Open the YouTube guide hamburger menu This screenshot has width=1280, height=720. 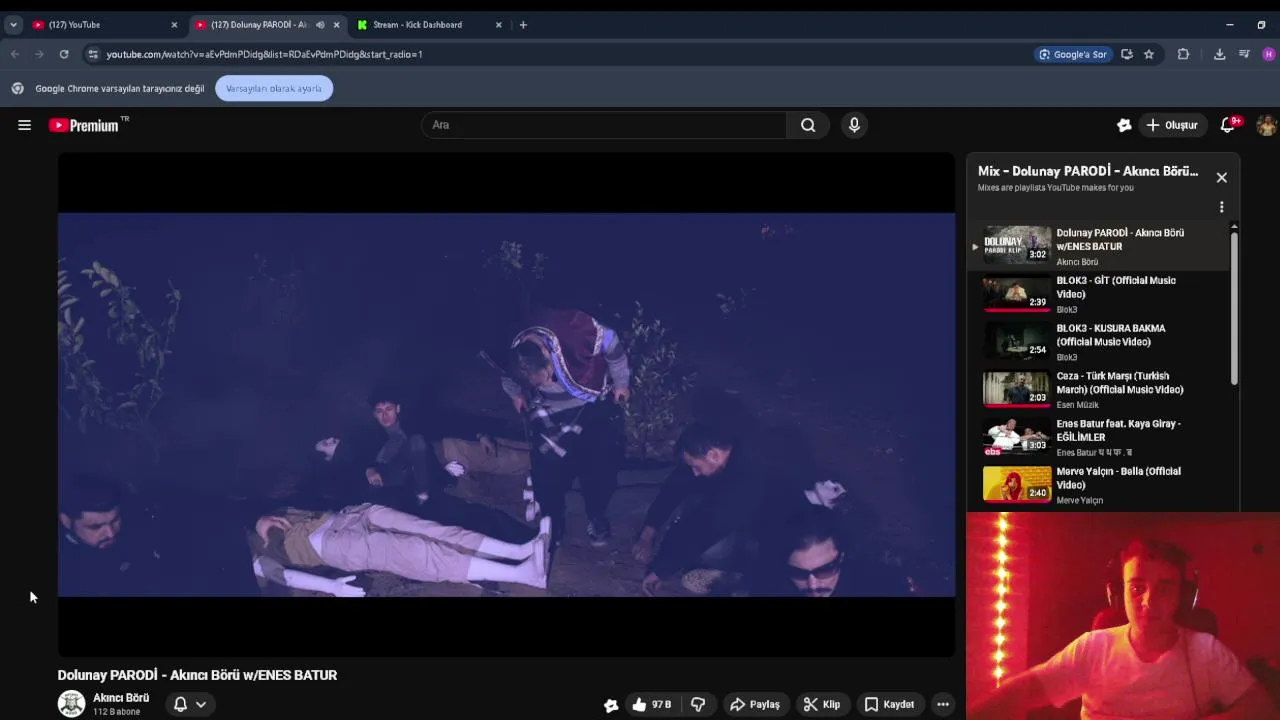pyautogui.click(x=24, y=125)
